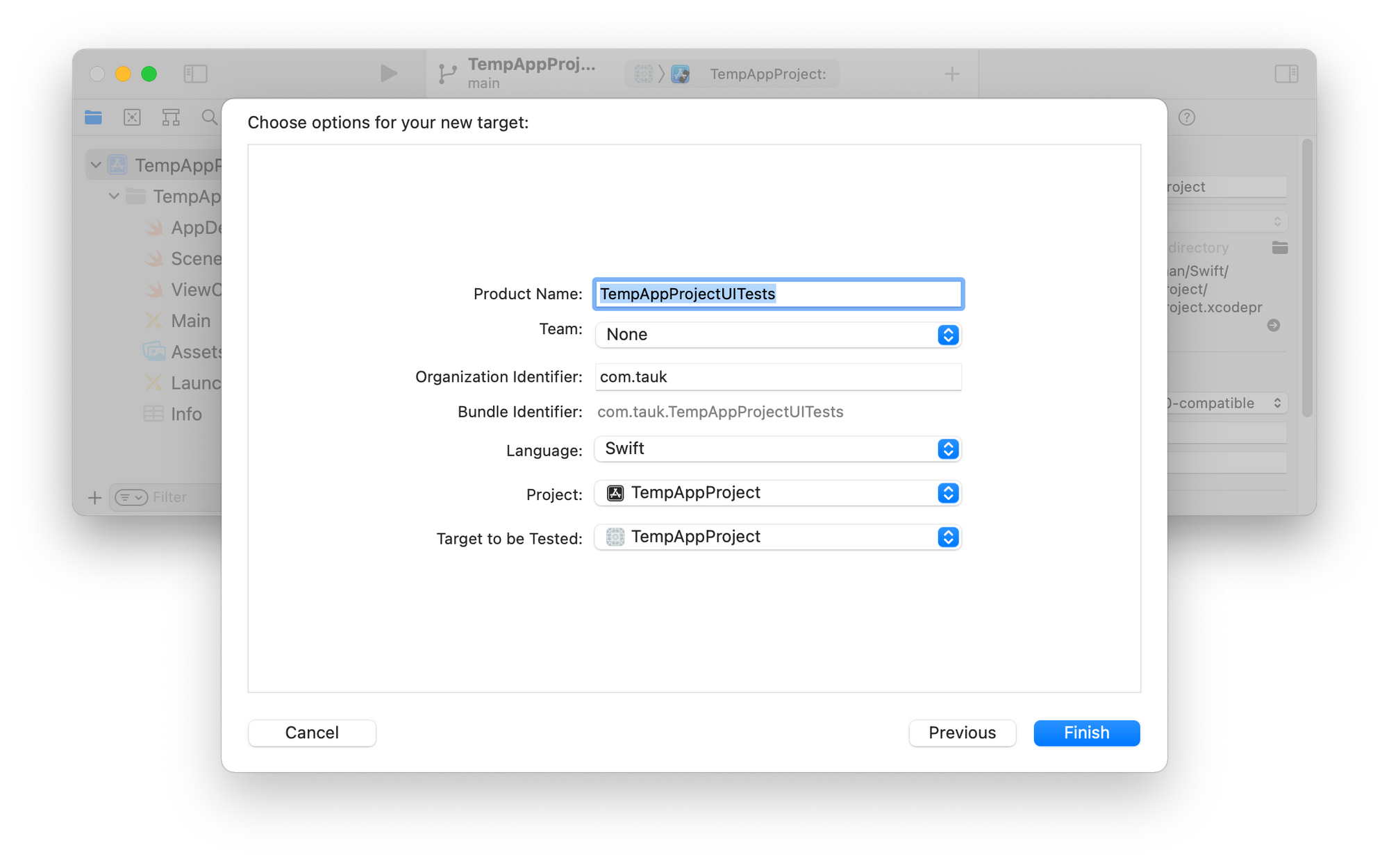Open the source control navigator icon

pyautogui.click(x=132, y=117)
